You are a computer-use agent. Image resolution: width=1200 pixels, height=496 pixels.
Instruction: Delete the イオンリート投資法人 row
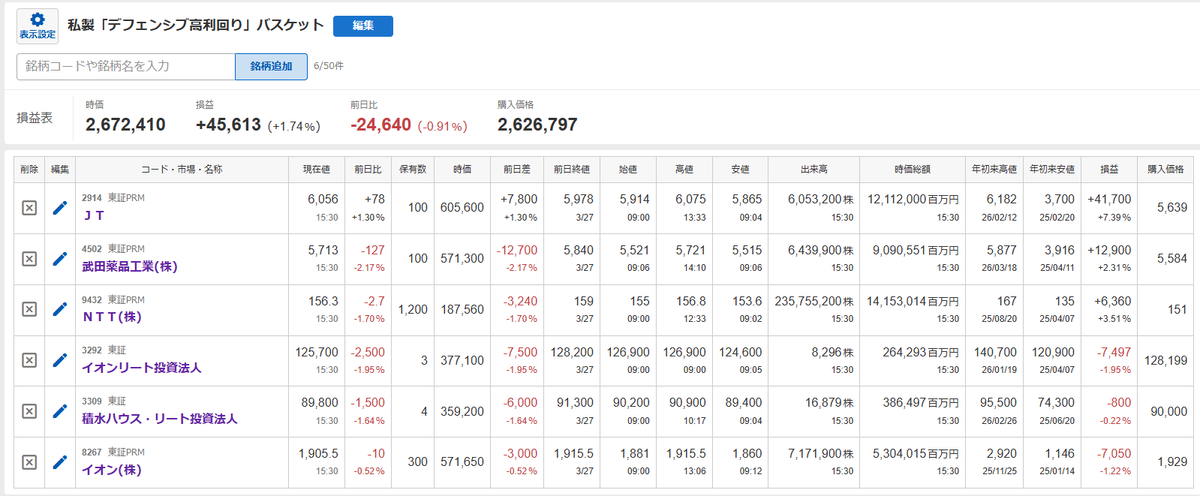click(29, 361)
